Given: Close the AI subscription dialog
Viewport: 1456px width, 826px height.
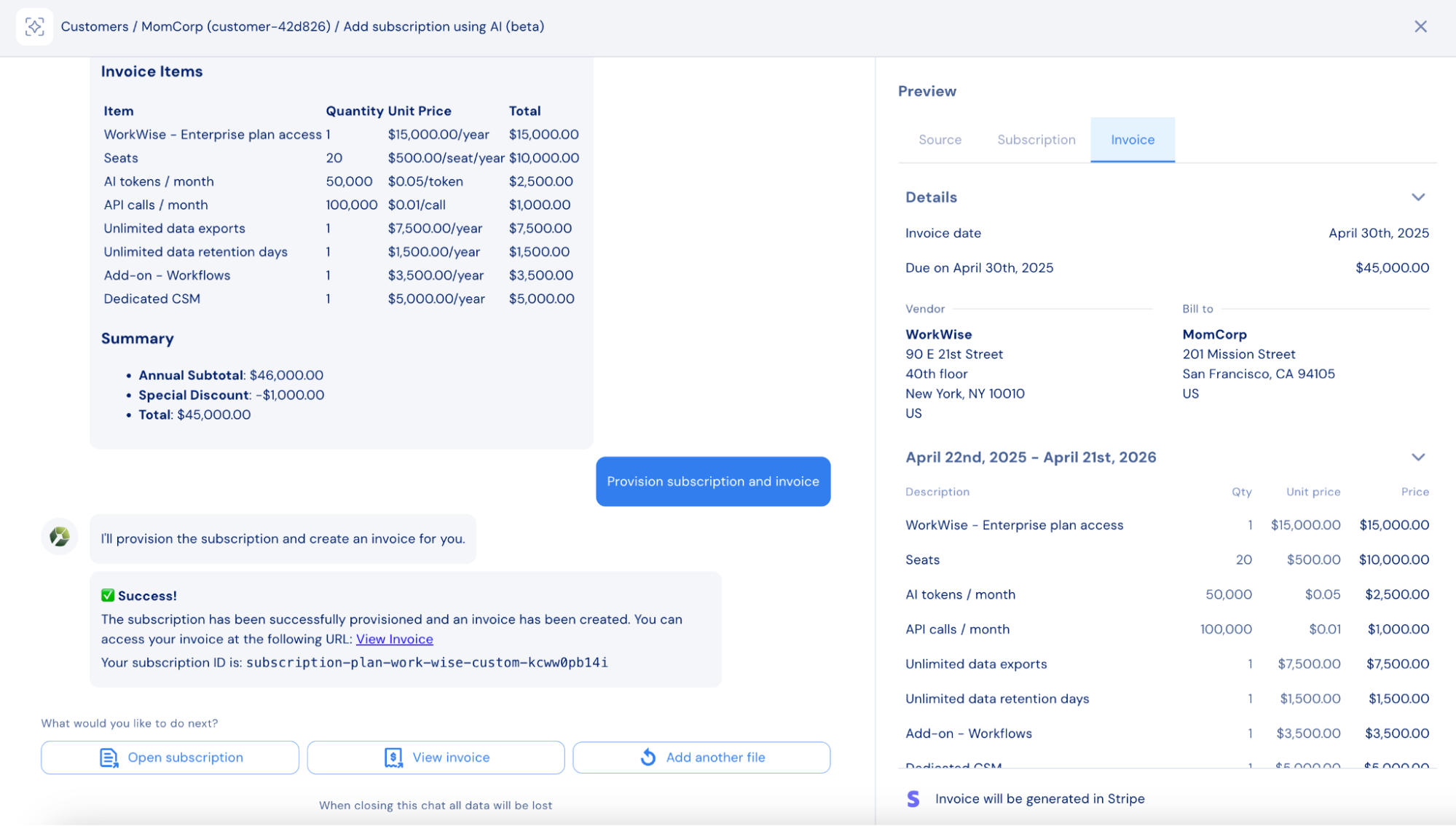Looking at the screenshot, I should (x=1420, y=27).
